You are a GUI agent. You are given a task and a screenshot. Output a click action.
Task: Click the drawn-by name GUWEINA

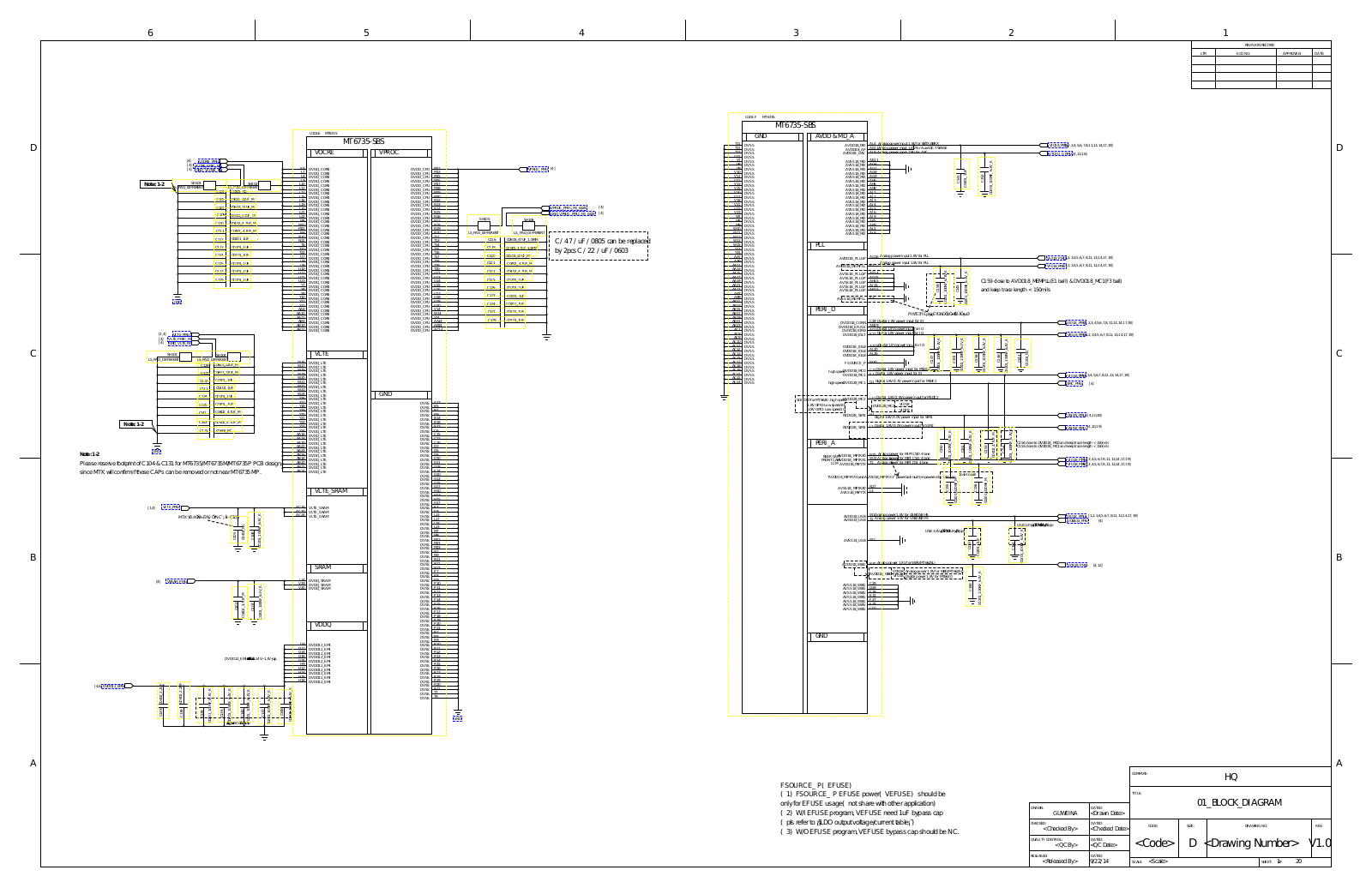pos(1065,813)
